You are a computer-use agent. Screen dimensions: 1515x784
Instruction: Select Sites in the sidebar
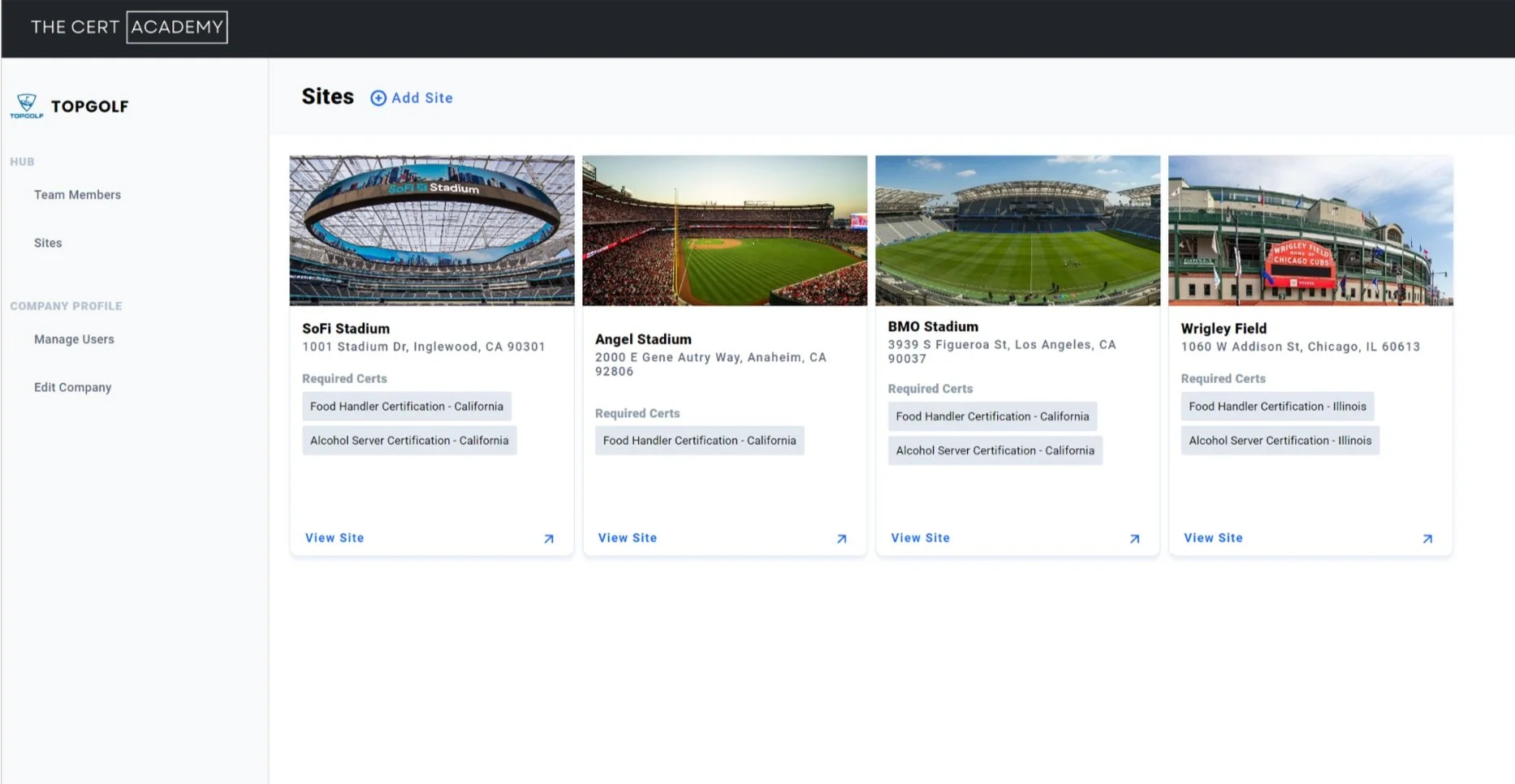coord(48,243)
